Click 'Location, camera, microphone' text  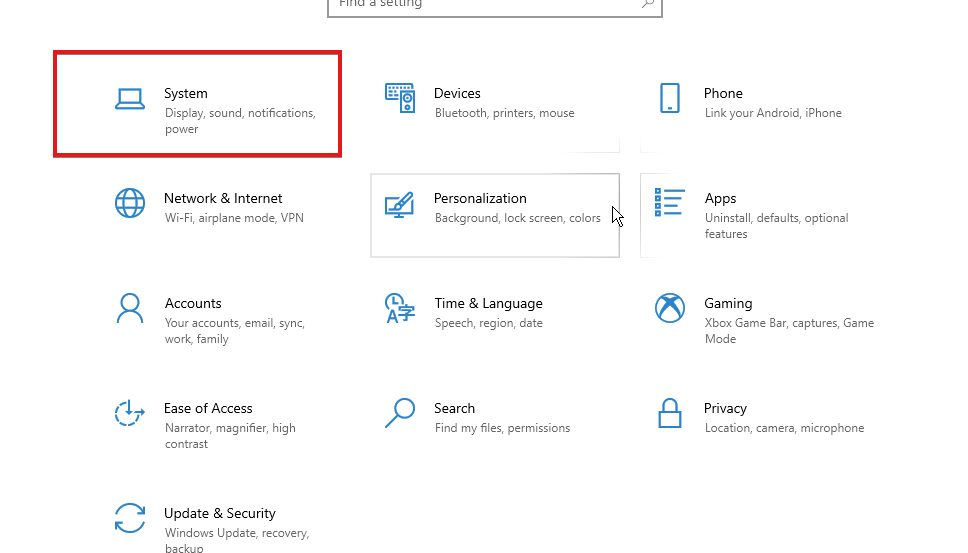click(x=784, y=428)
